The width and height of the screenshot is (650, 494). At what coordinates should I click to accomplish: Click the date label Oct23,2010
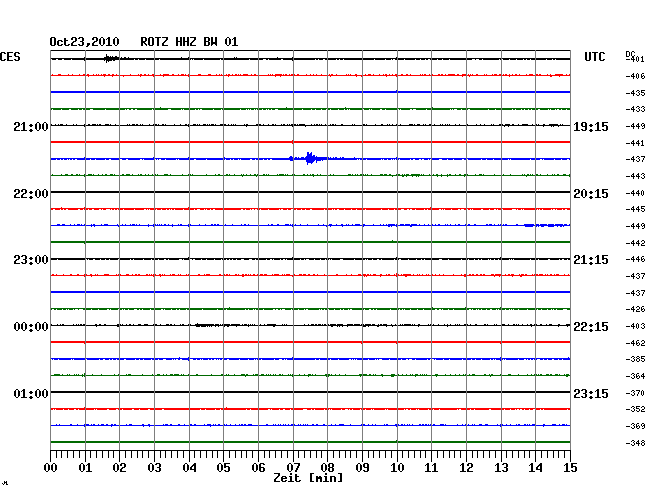click(x=84, y=42)
